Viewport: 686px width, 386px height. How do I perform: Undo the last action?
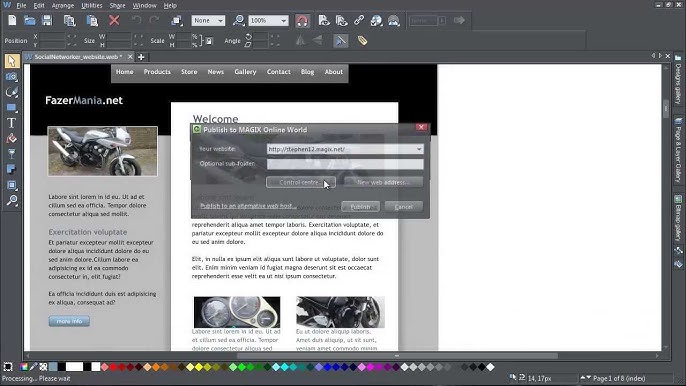click(136, 20)
